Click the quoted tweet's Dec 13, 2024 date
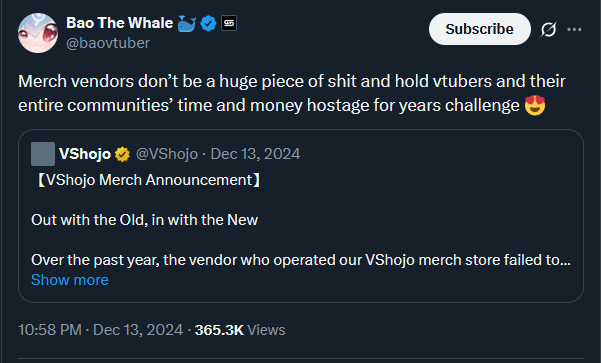Image resolution: width=601 pixels, height=363 pixels. pos(255,154)
